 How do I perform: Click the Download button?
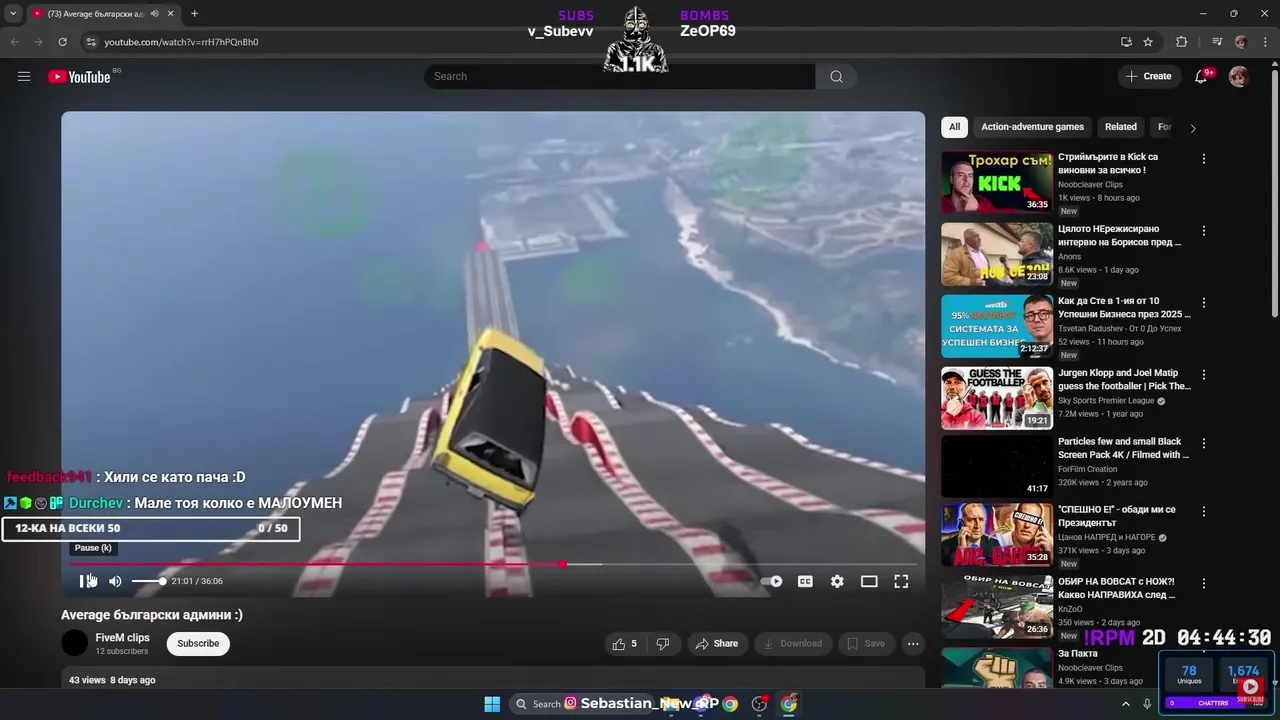click(793, 644)
